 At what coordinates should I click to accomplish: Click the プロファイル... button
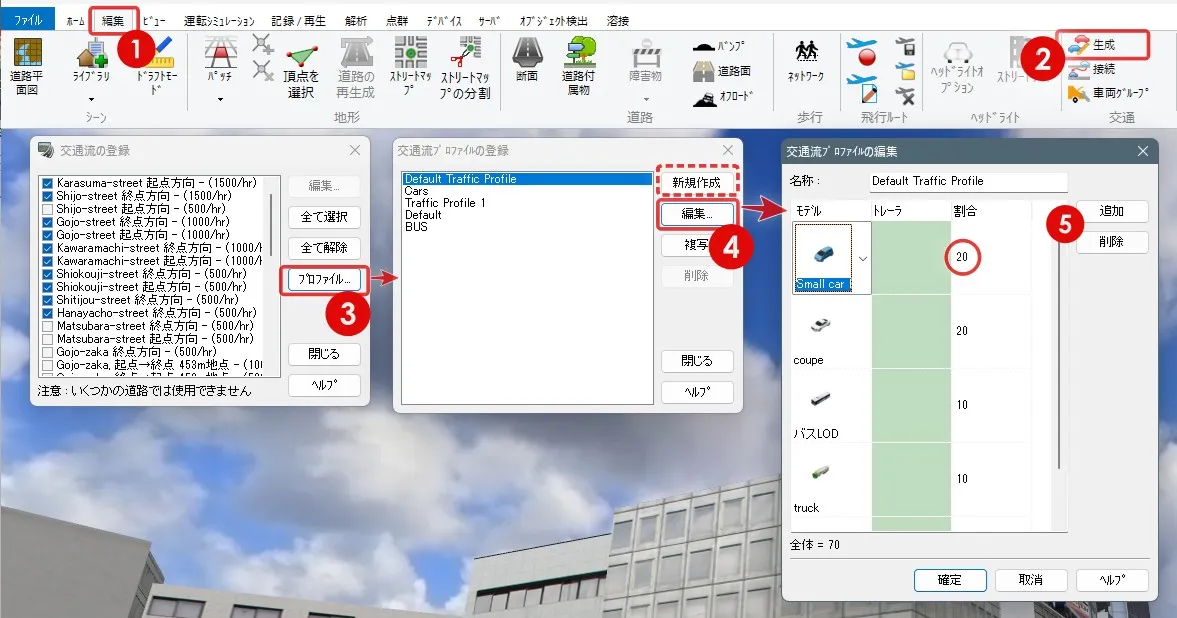(324, 280)
